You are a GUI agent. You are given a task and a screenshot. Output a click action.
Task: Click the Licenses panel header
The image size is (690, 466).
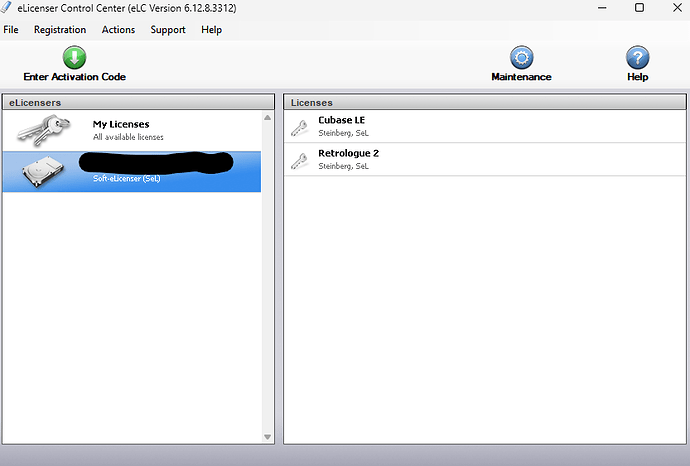[x=484, y=102]
